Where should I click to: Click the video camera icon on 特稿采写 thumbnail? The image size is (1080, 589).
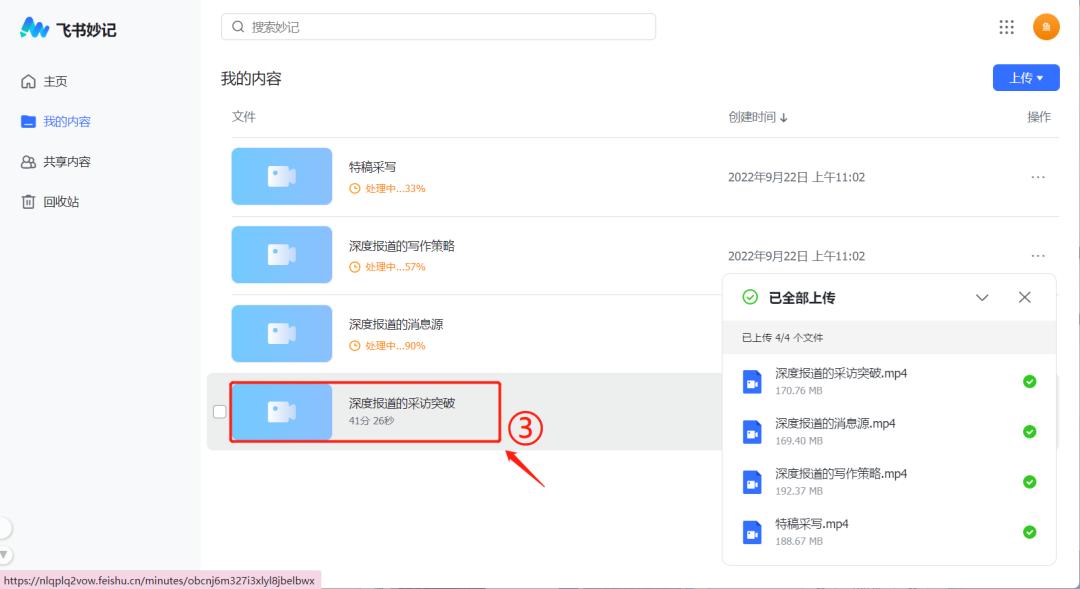(281, 176)
